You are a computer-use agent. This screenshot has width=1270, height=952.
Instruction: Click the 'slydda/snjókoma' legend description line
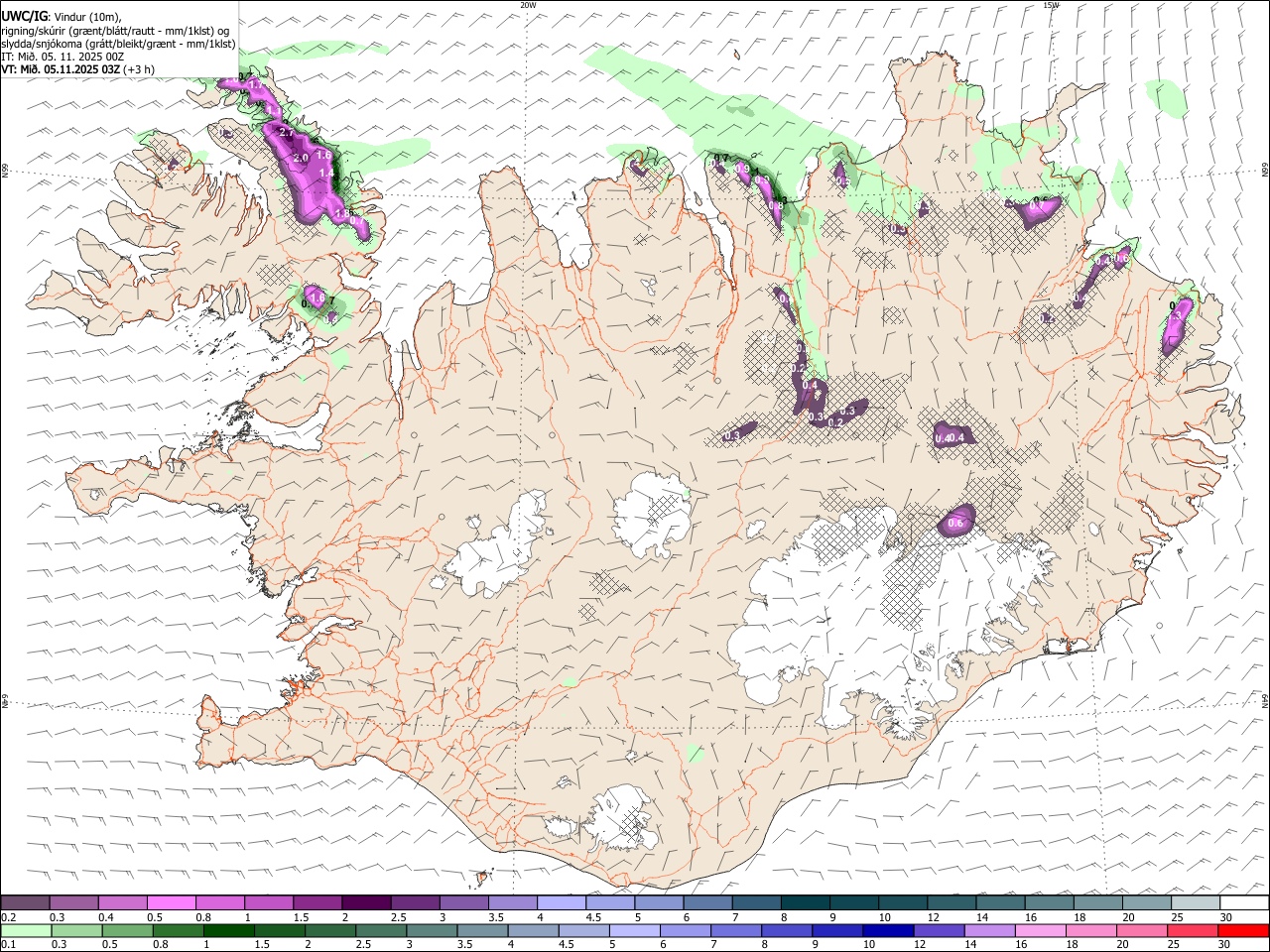pyautogui.click(x=118, y=44)
